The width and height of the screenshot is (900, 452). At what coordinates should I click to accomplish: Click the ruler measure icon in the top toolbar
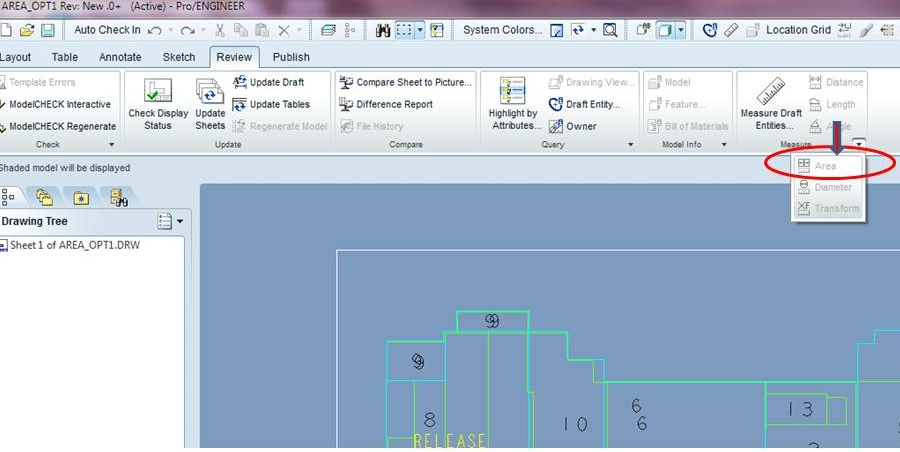[x=731, y=30]
